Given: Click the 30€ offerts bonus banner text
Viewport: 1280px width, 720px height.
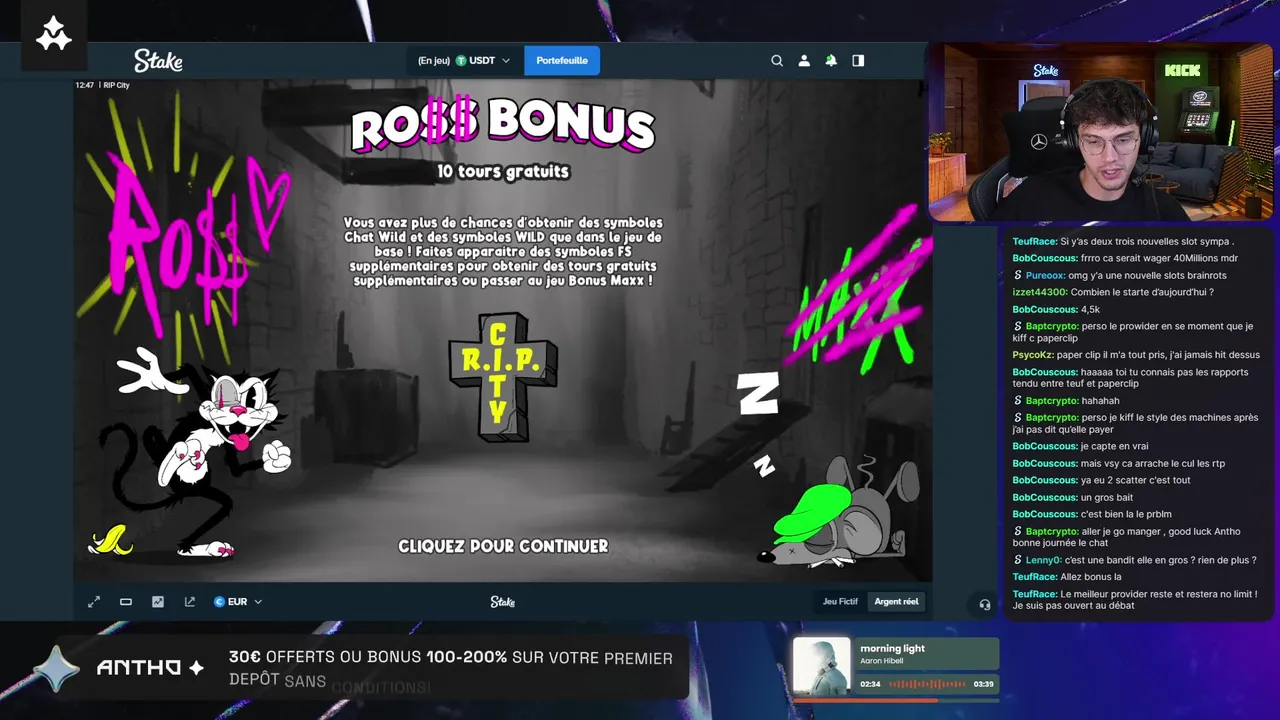Looking at the screenshot, I should tap(450, 668).
